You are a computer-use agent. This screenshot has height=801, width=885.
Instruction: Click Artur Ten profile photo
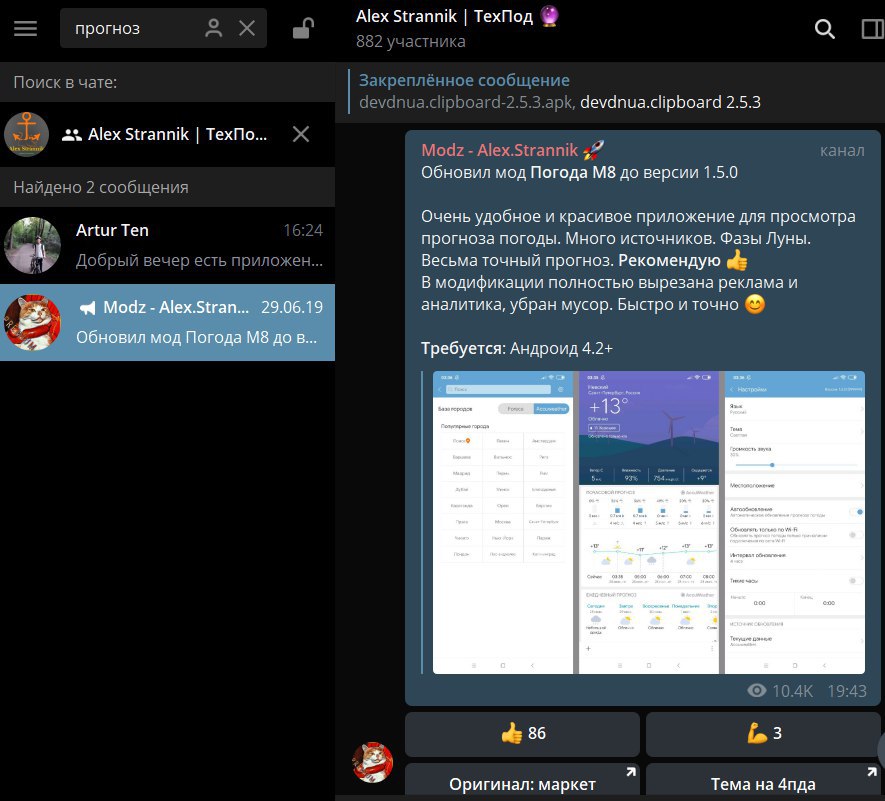tap(32, 245)
